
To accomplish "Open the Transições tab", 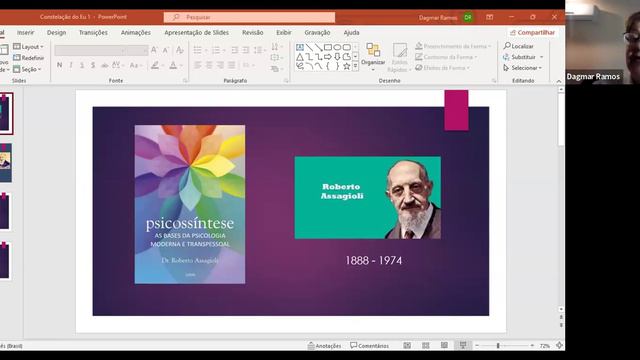I will pyautogui.click(x=93, y=33).
